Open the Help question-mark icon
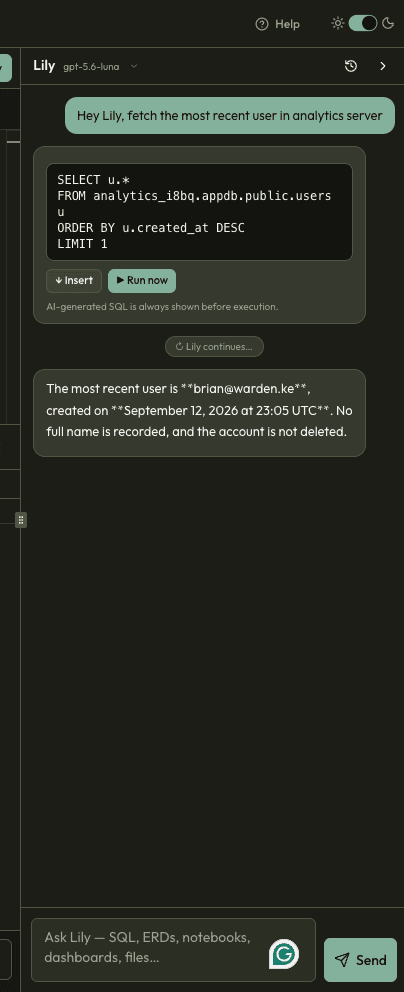404x992 pixels. tap(262, 24)
